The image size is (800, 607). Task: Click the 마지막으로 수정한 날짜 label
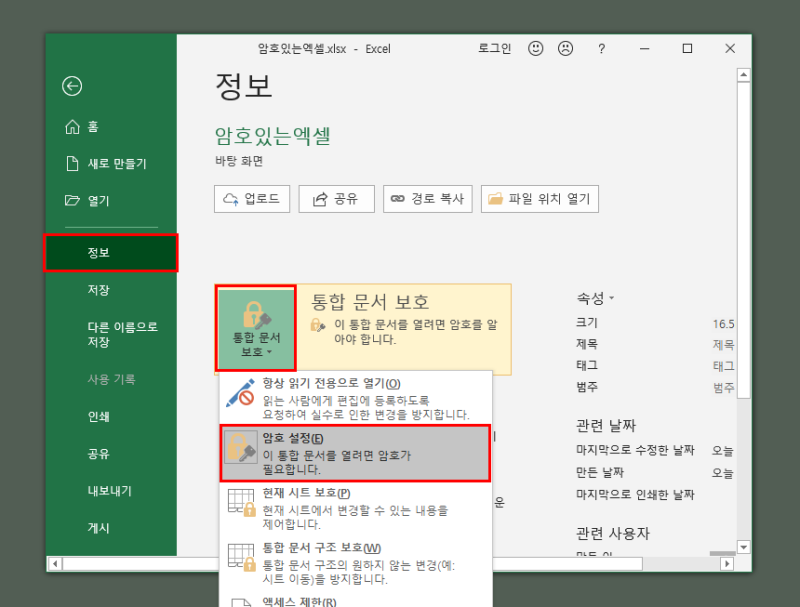click(635, 450)
